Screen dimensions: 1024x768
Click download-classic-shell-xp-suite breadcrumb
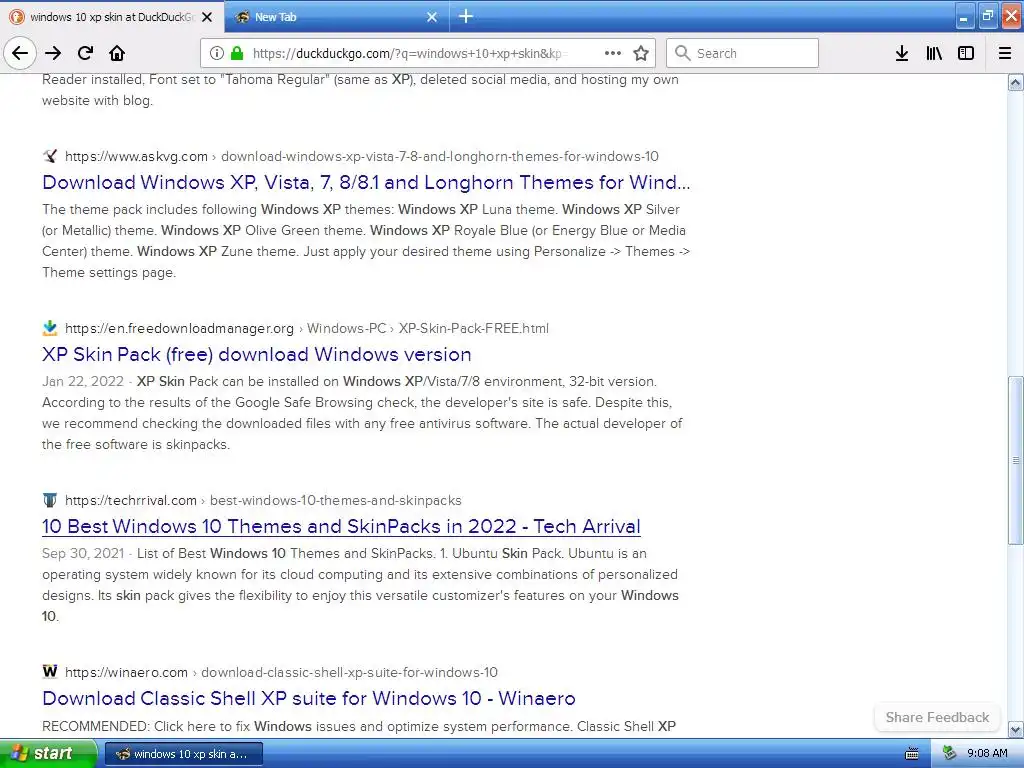point(349,672)
